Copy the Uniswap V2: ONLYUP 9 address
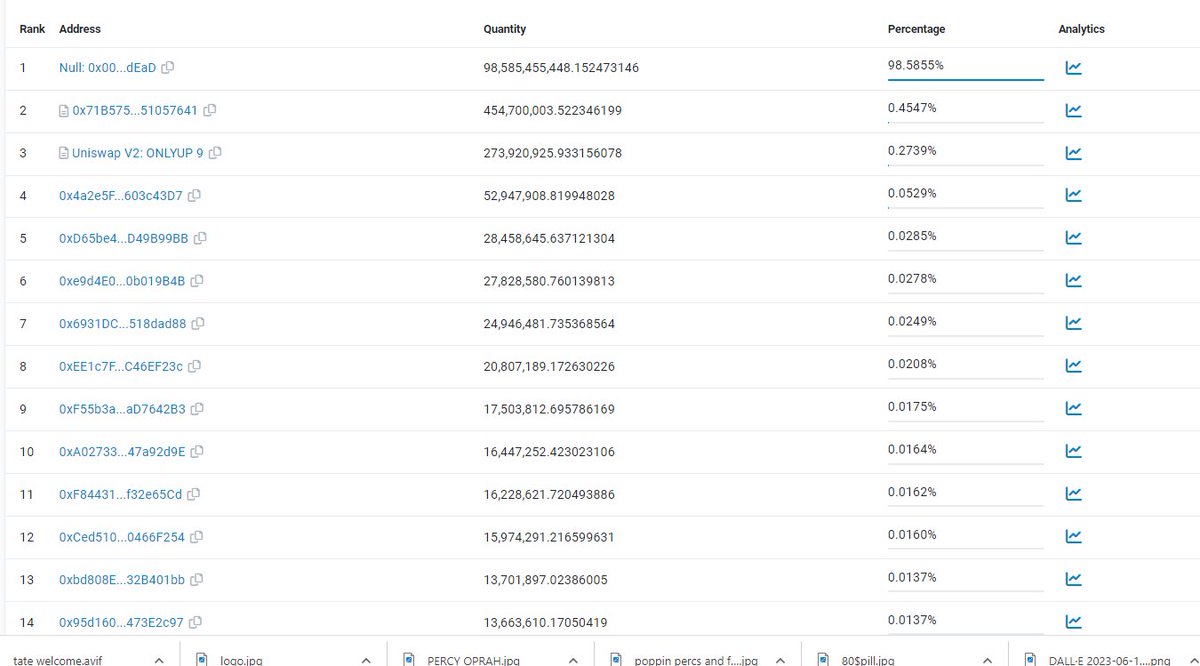The width and height of the screenshot is (1200, 666). tap(215, 153)
